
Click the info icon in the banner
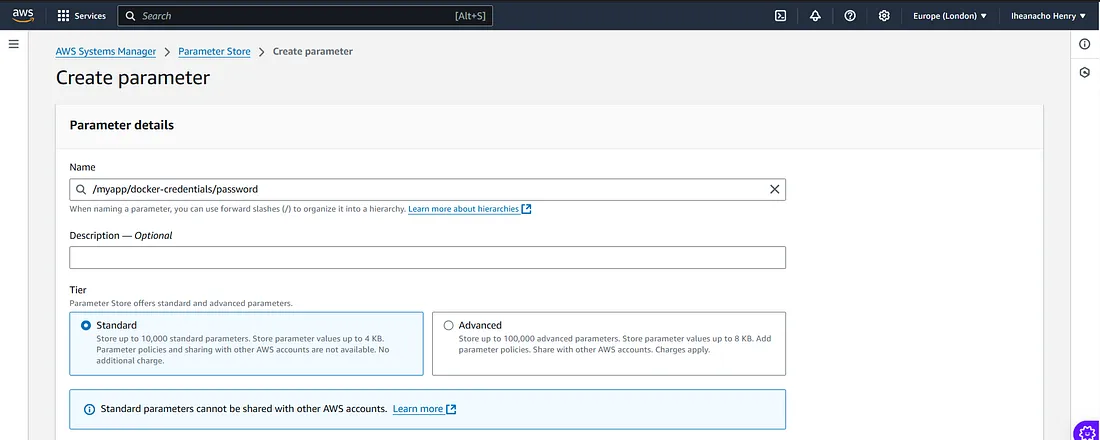(x=89, y=409)
